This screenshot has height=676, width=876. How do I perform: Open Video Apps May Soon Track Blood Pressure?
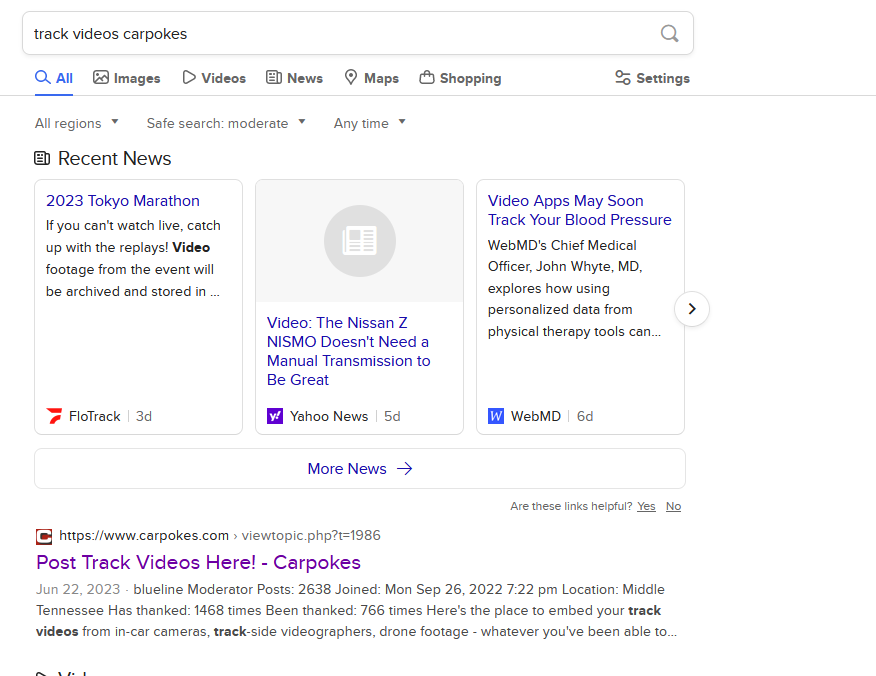coord(579,210)
